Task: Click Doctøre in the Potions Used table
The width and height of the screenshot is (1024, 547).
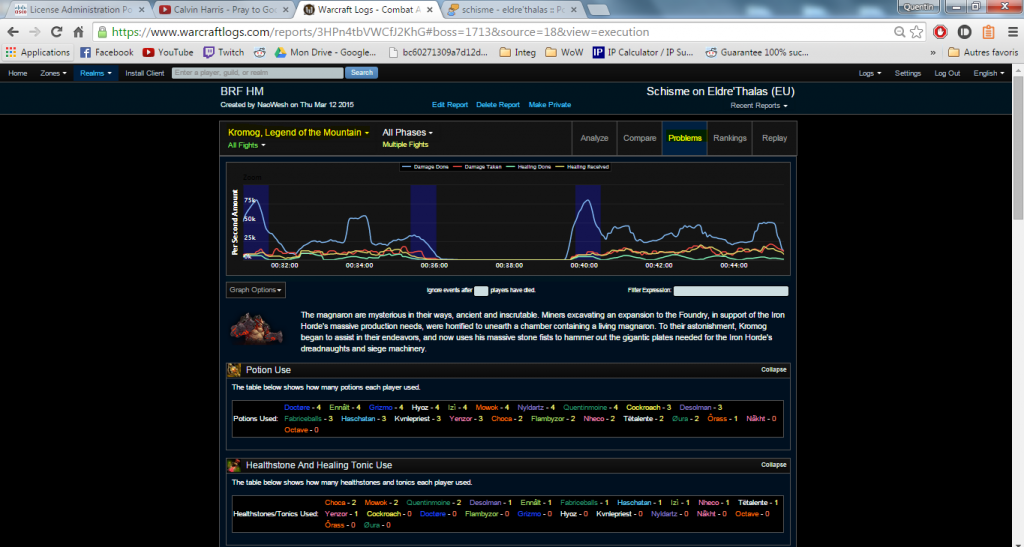Action: point(297,407)
